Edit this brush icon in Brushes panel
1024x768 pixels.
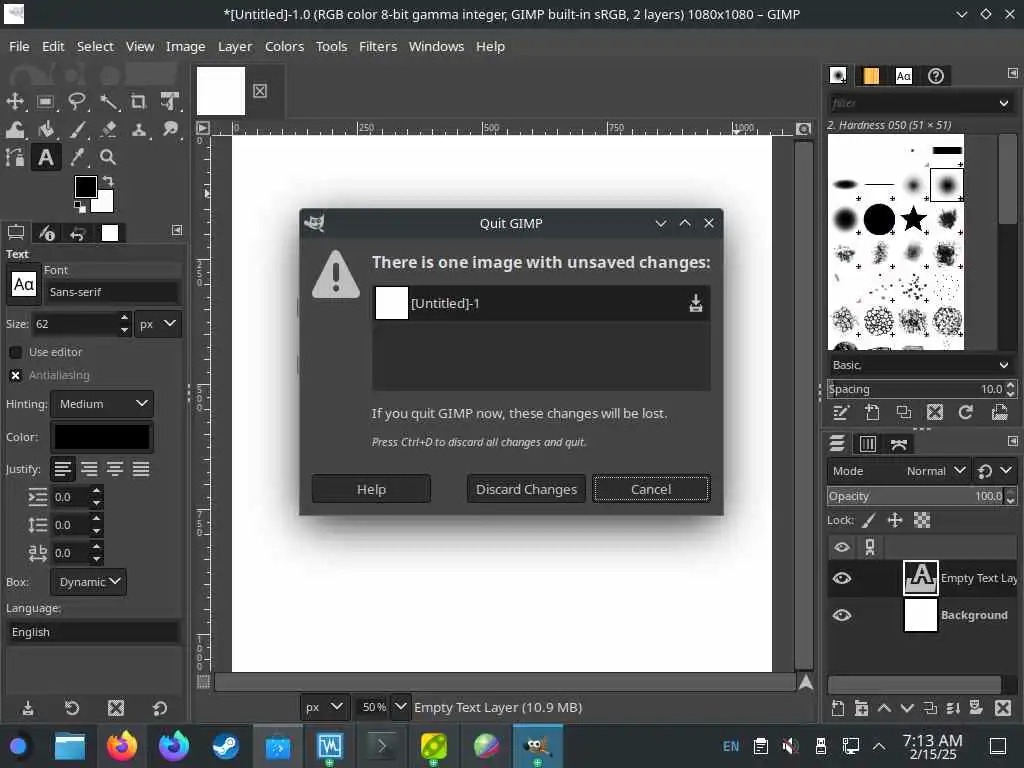coord(840,413)
